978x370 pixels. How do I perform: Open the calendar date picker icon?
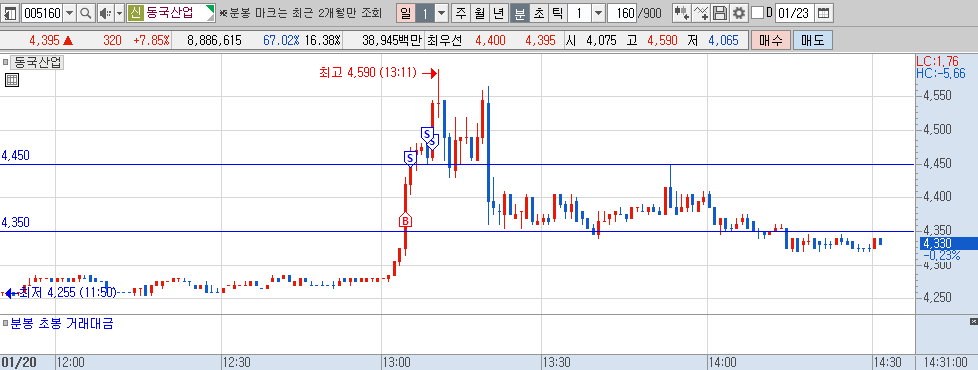(x=823, y=12)
